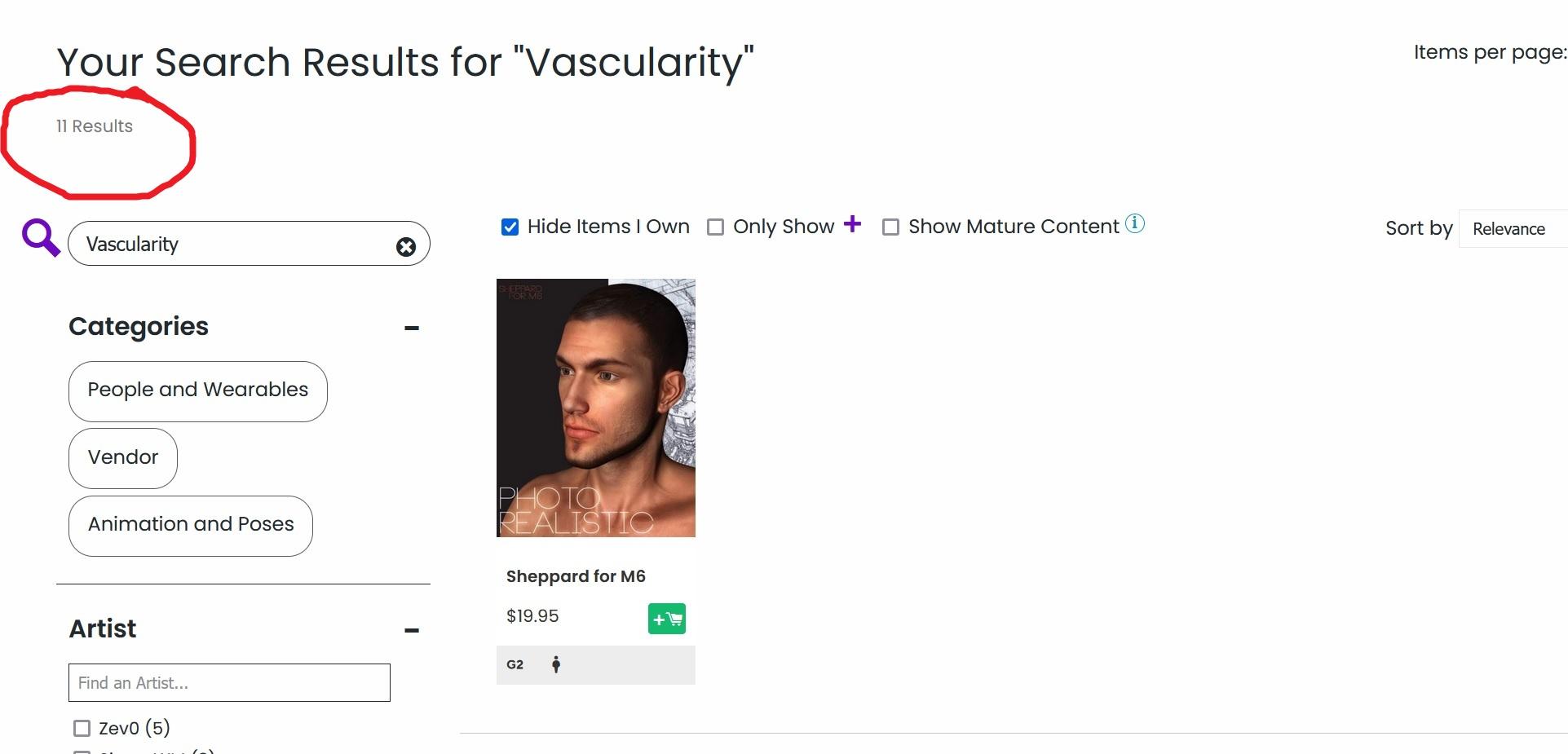Screen dimensions: 1568x754
Task: Focus the Find an Artist field
Action: [229, 683]
